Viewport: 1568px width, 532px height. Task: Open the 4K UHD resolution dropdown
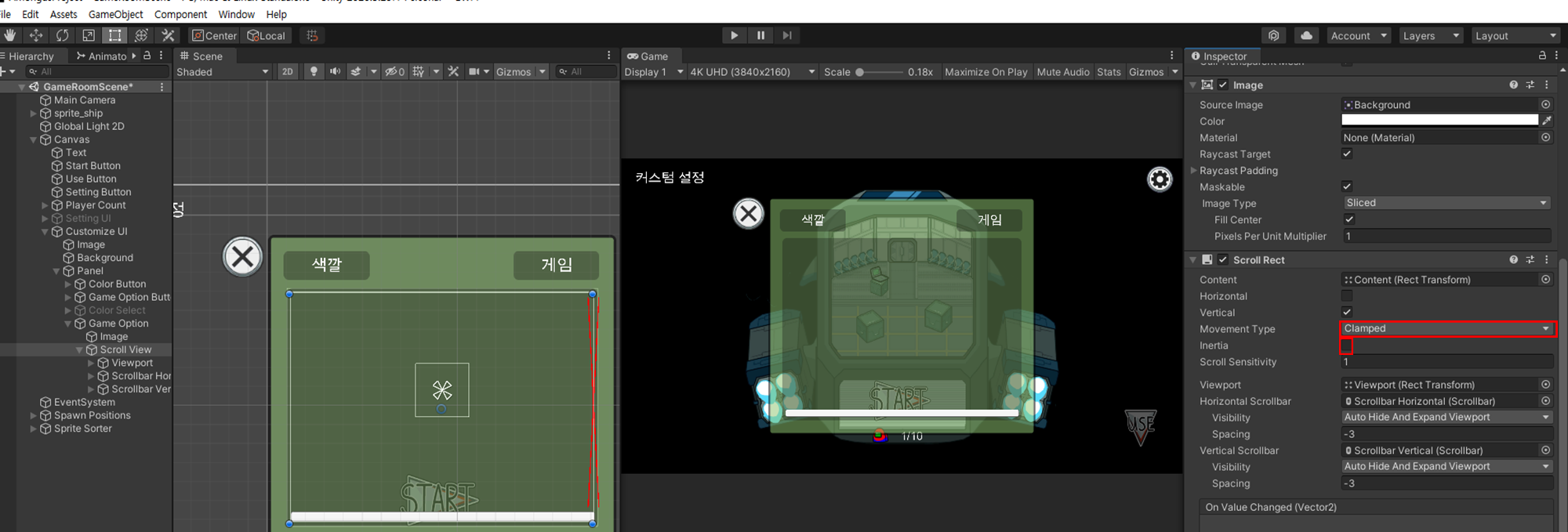tap(753, 71)
